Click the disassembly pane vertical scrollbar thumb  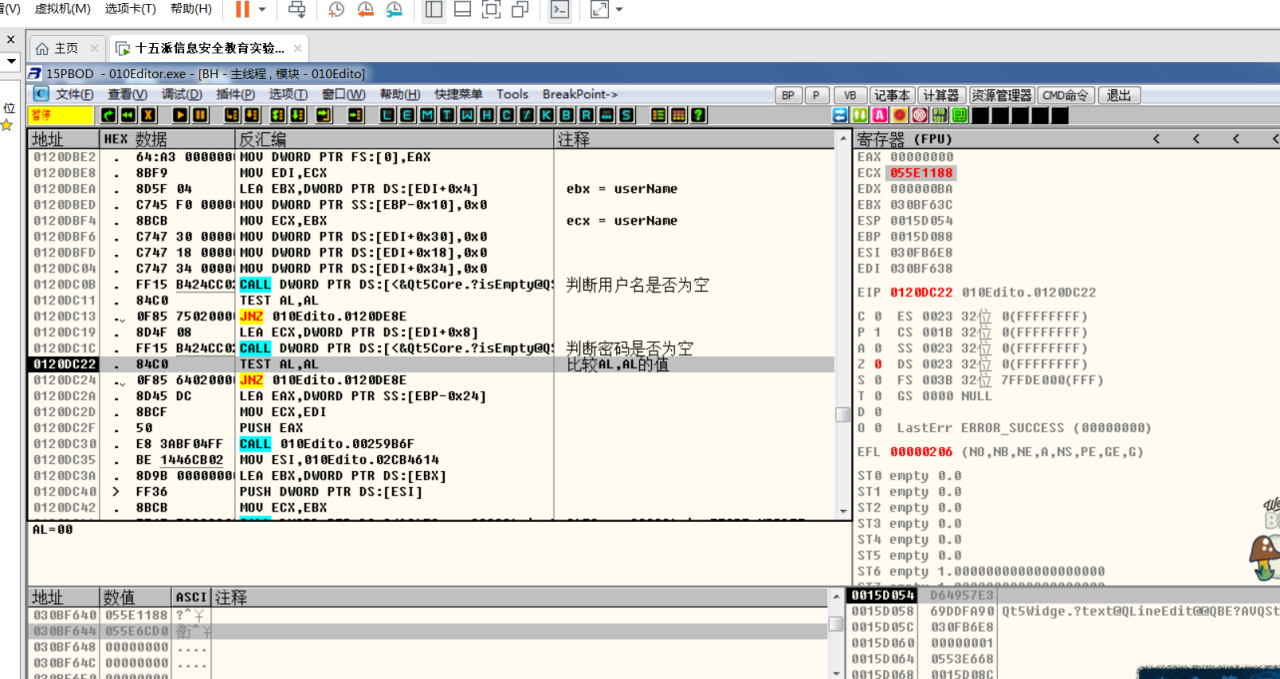point(843,414)
